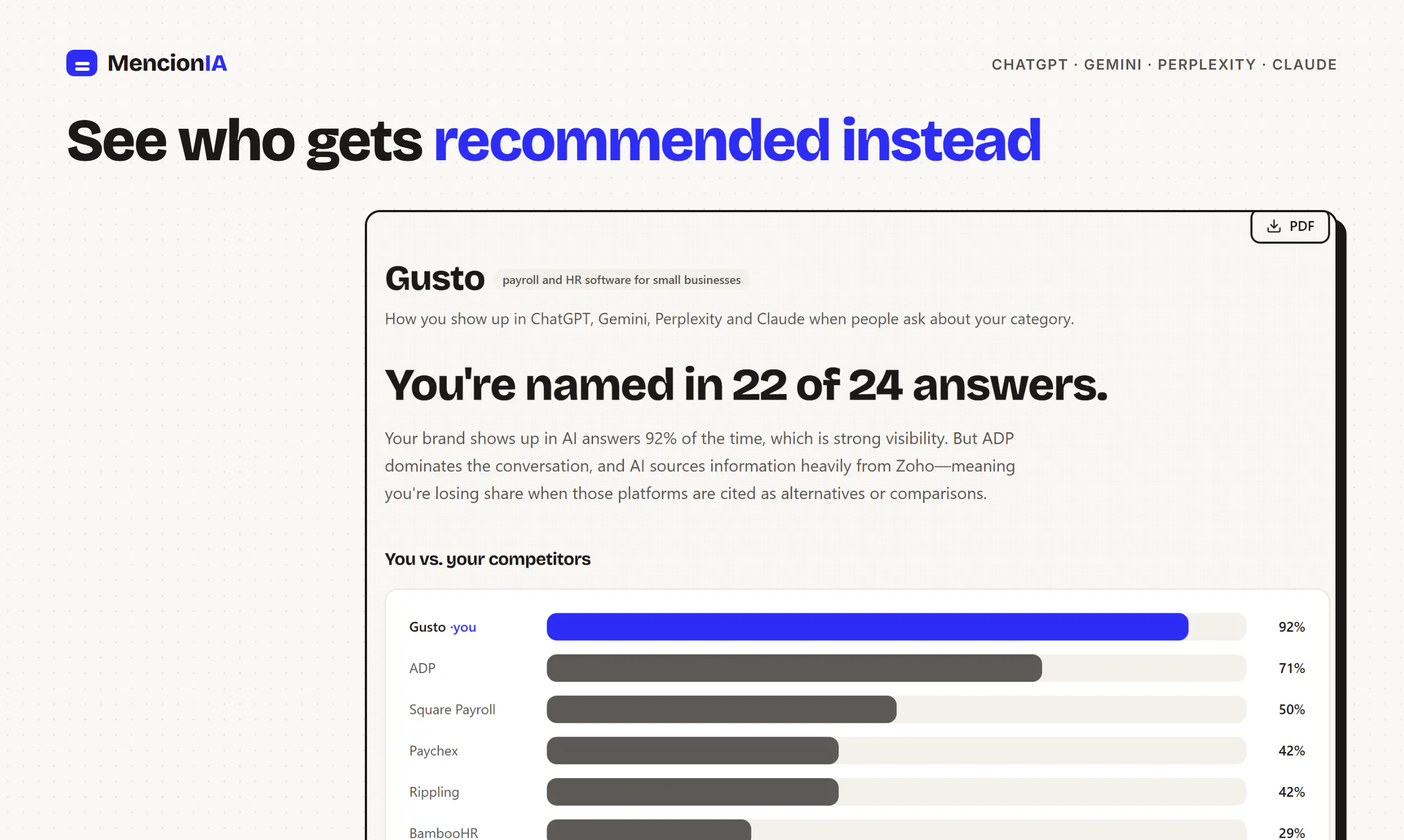Click the 42% value for Rippling
Image resolution: width=1404 pixels, height=840 pixels.
tap(1292, 792)
